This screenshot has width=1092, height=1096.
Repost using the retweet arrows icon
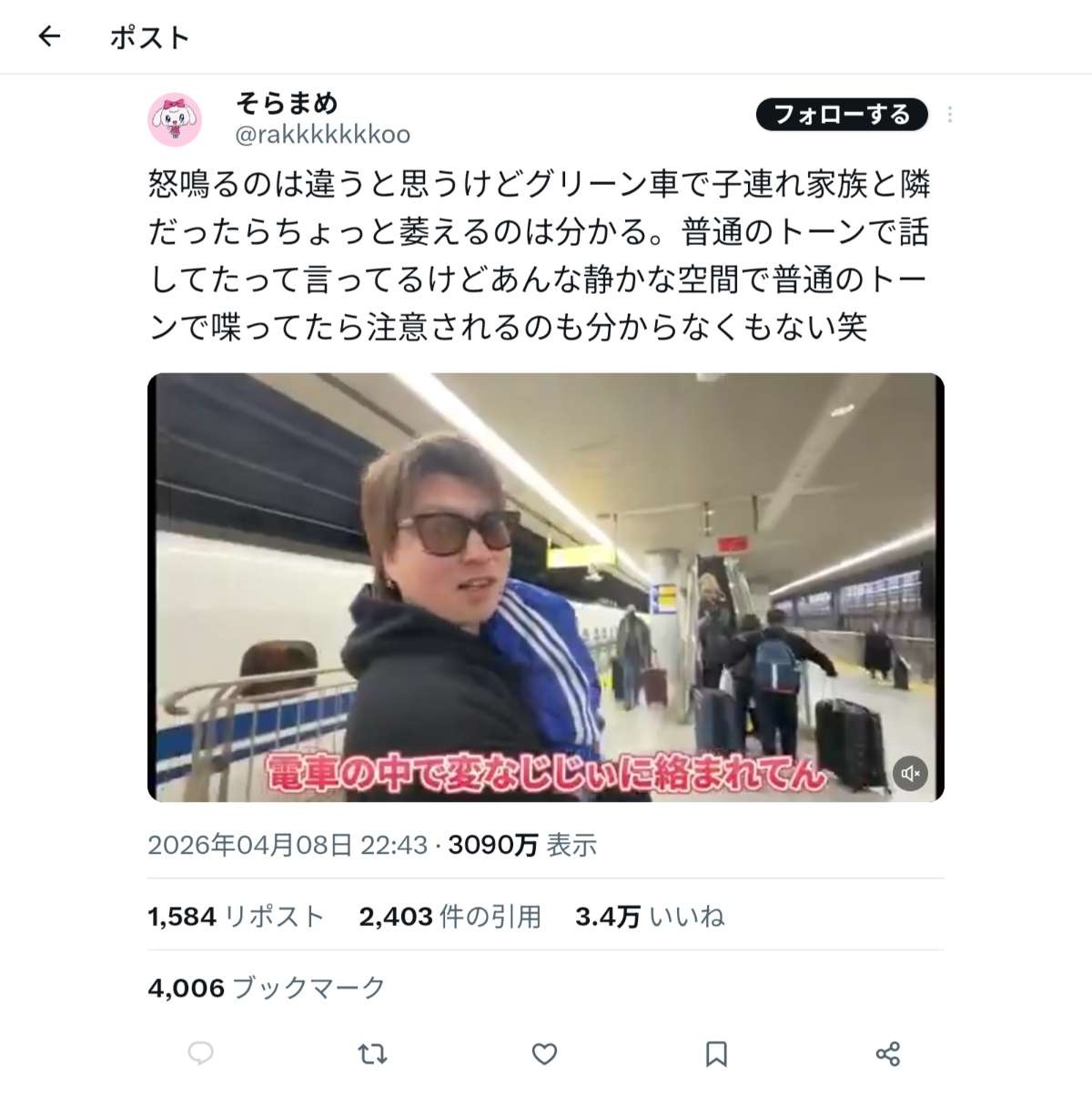tap(372, 1054)
